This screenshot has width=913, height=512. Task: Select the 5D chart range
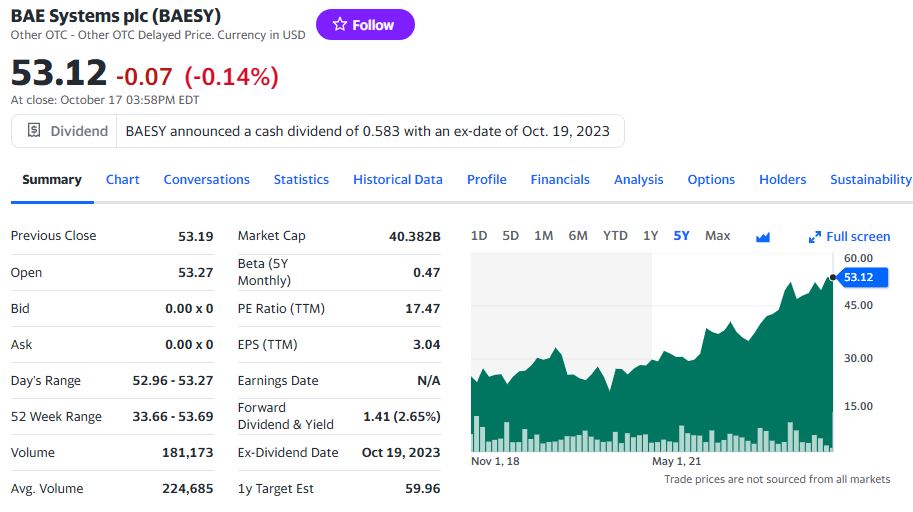click(510, 236)
